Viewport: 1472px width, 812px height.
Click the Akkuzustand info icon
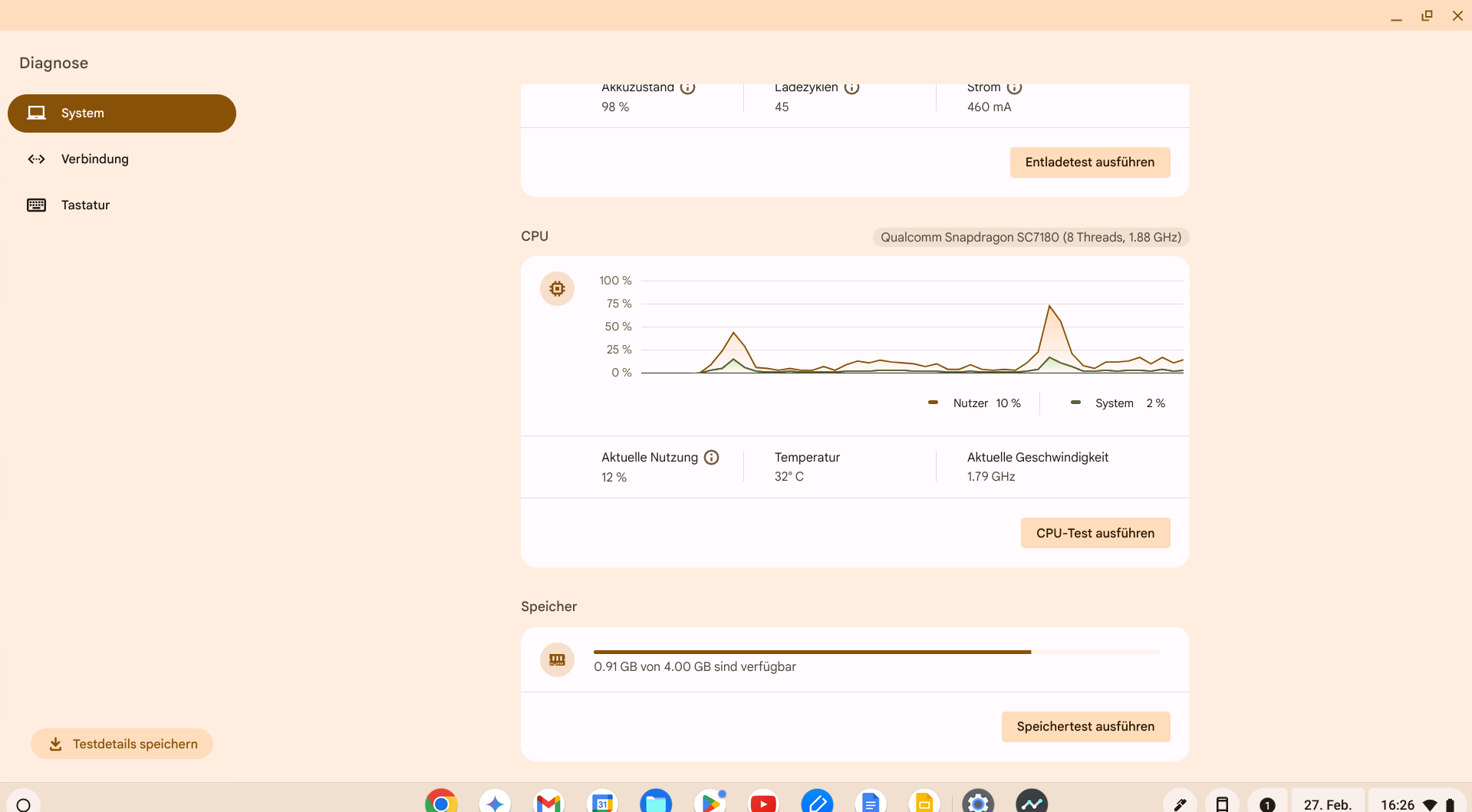(688, 88)
